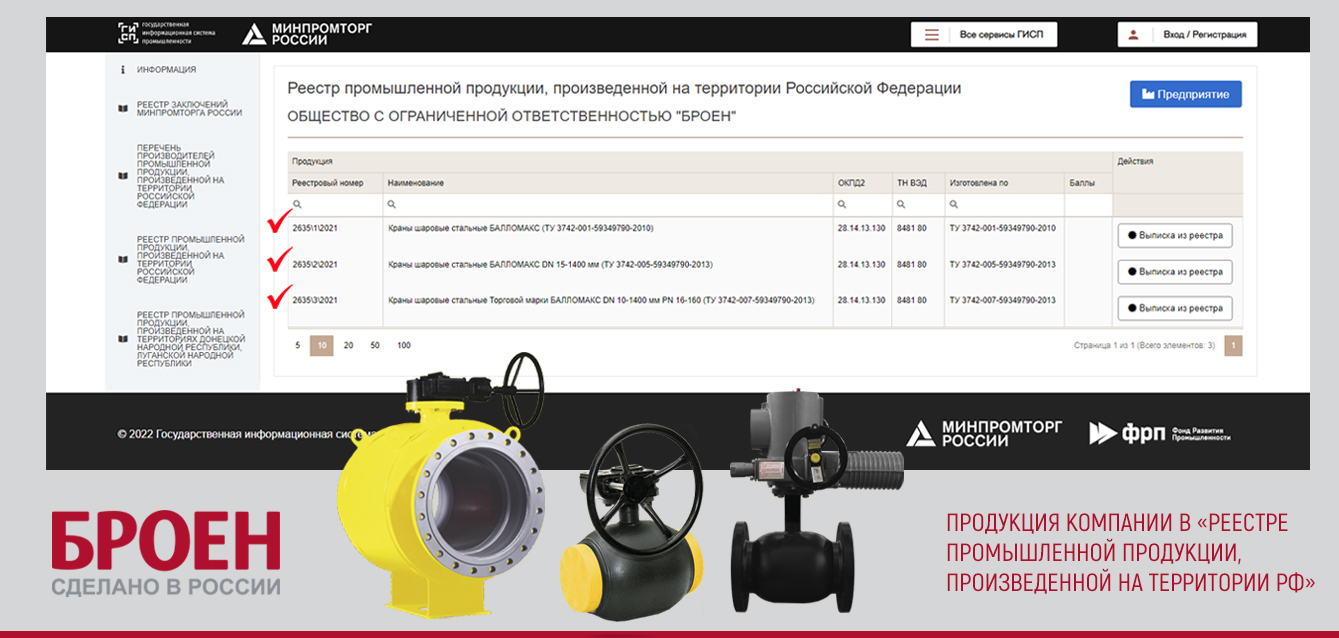1339x638 pixels.
Task: Click the footer Минпромторг России logo
Action: (x=984, y=433)
